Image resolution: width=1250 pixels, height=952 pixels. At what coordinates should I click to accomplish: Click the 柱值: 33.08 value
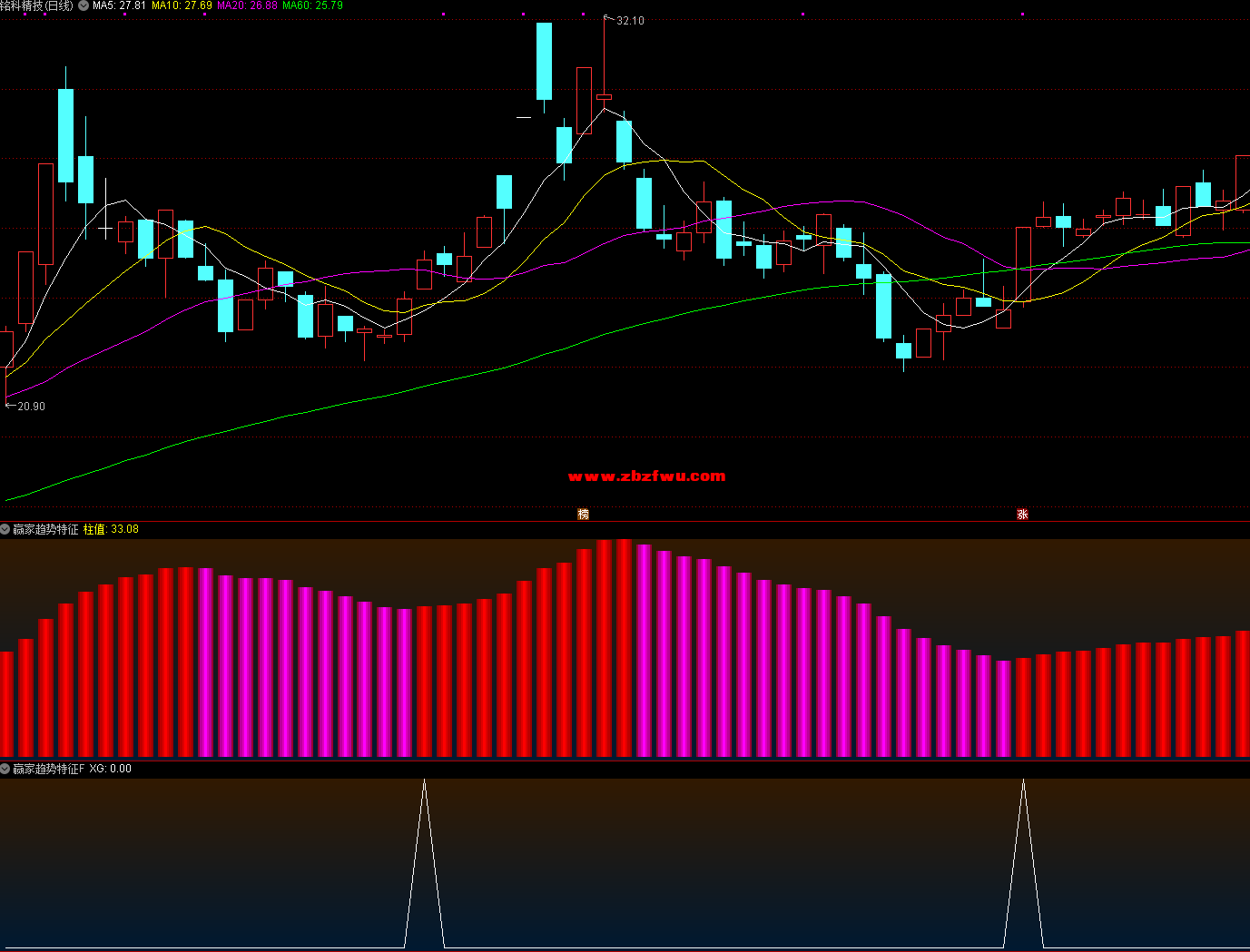111,529
